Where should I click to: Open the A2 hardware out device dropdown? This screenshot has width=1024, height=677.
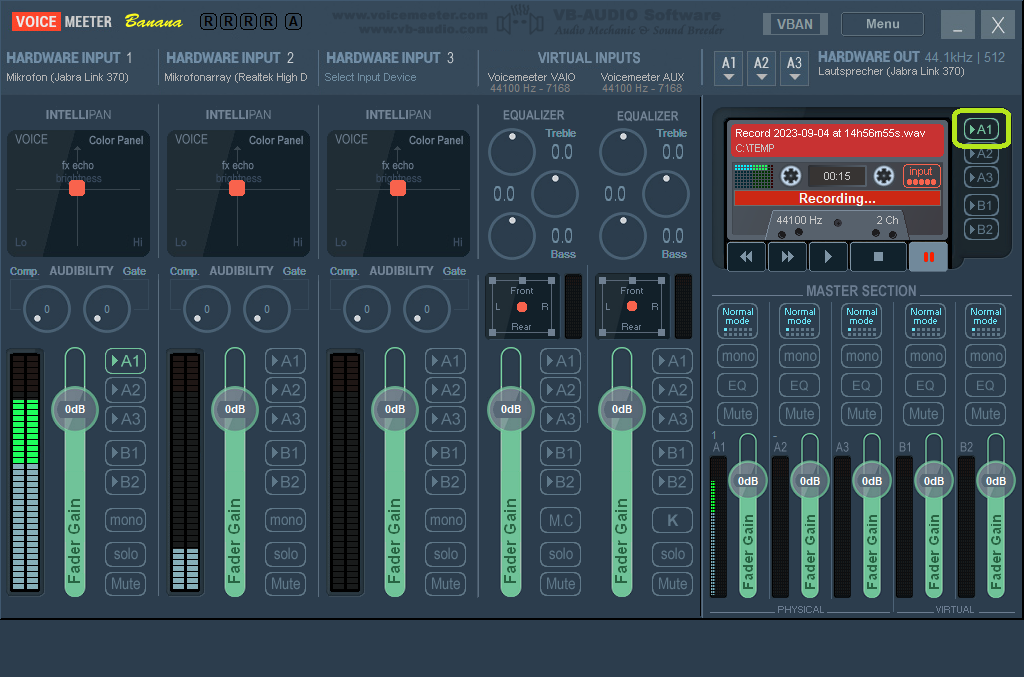[762, 68]
